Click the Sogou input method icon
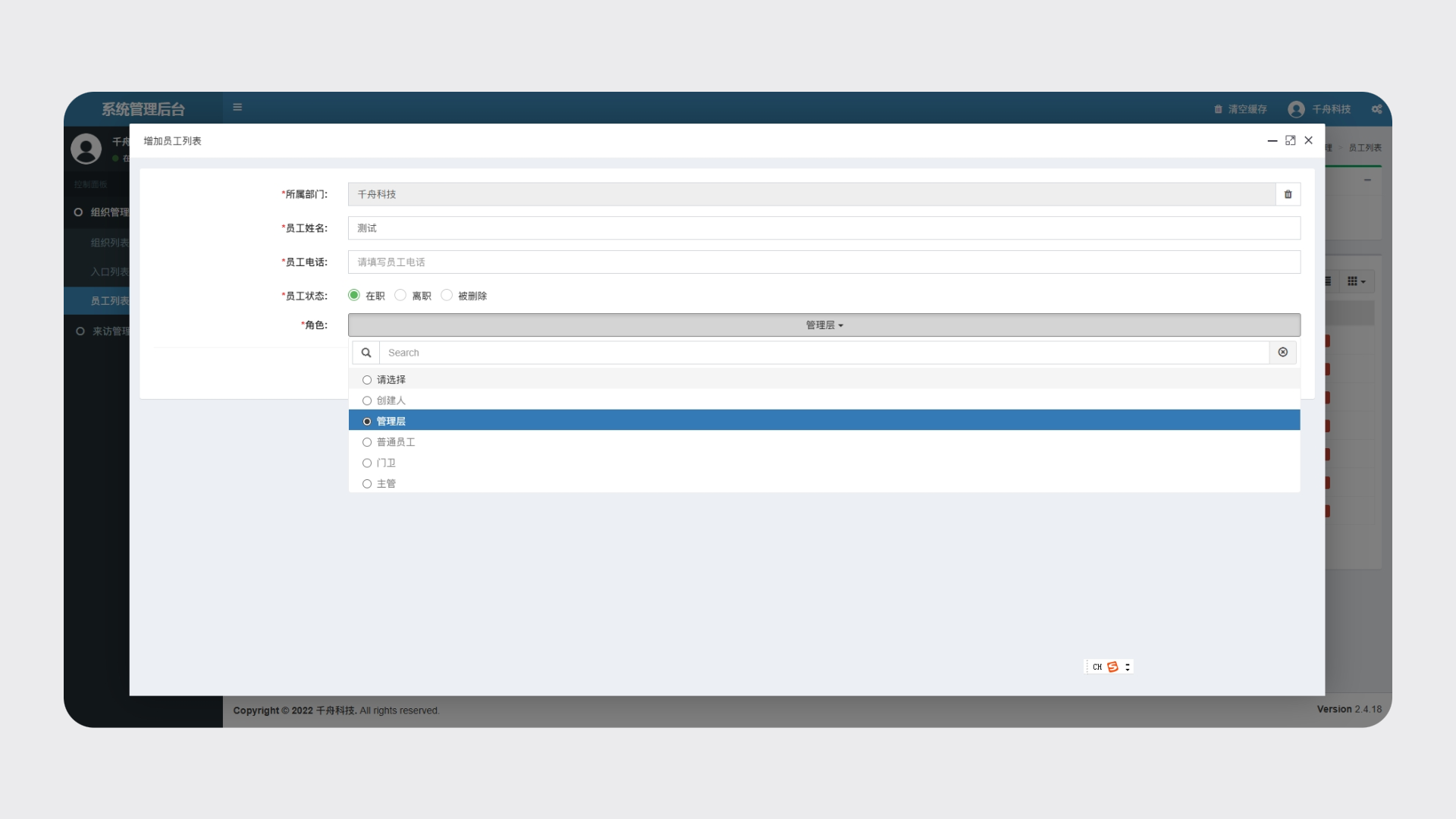Image resolution: width=1456 pixels, height=819 pixels. coord(1112,667)
